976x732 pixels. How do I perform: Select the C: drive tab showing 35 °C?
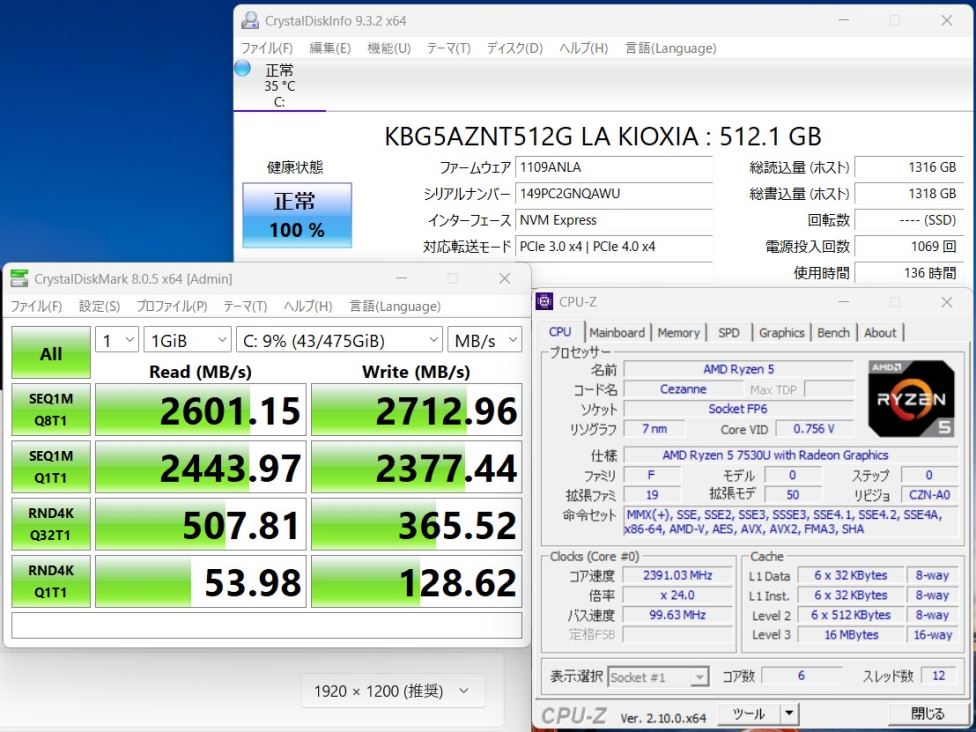click(279, 86)
